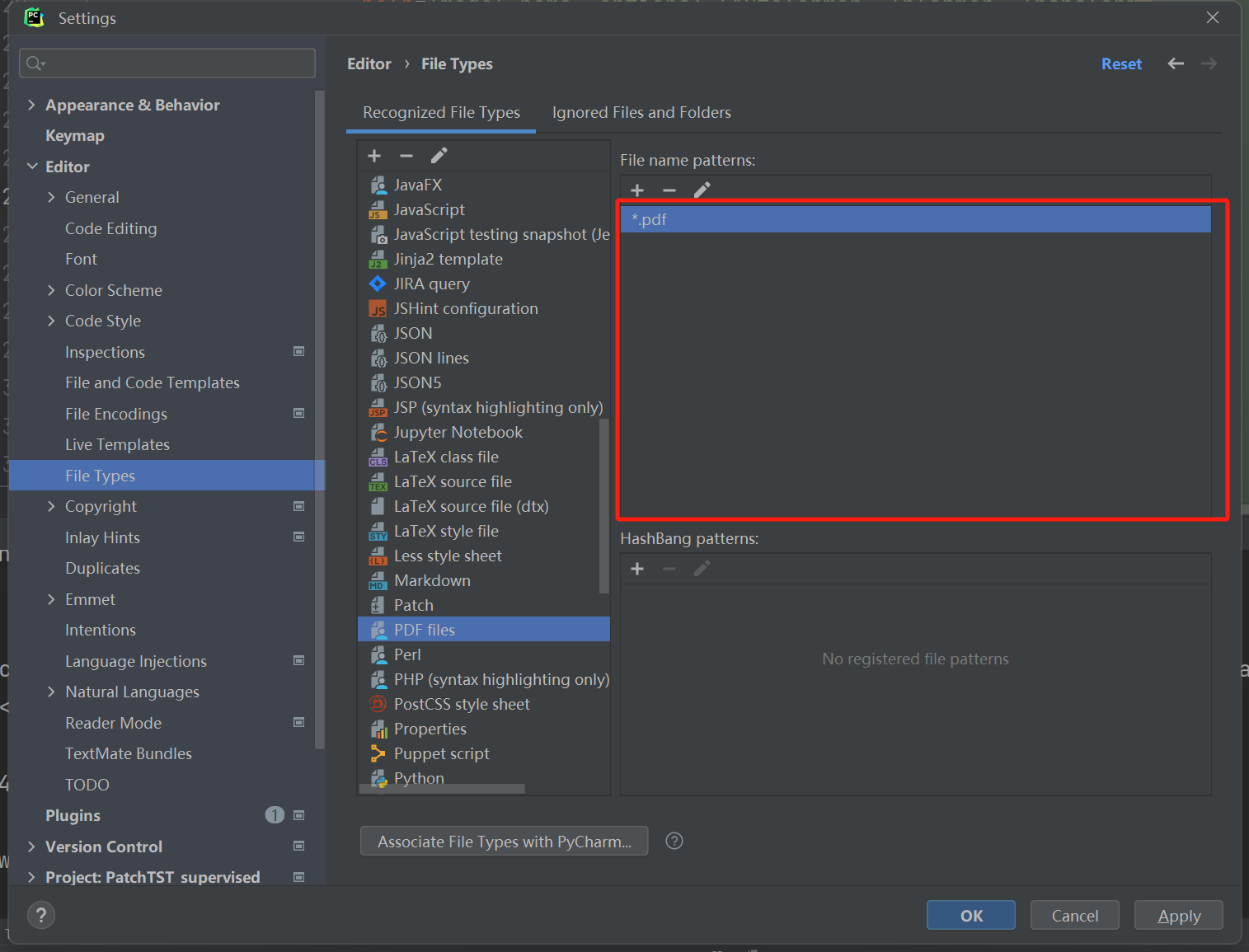The width and height of the screenshot is (1249, 952).
Task: Click Associate File Types with PyCharm button
Action: point(505,842)
